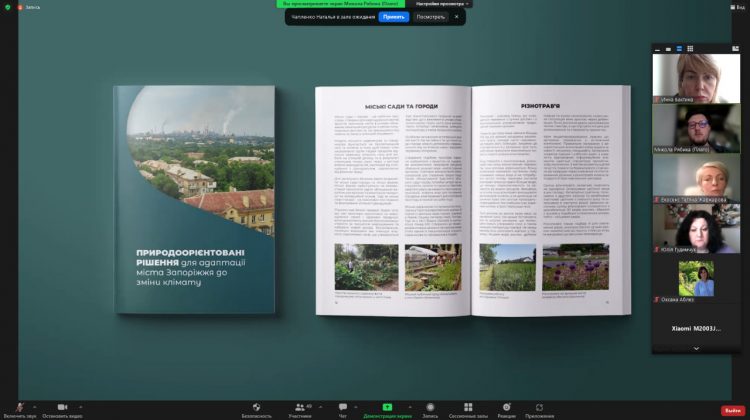Image resolution: width=750 pixels, height=420 pixels.
Task: Open the Security shield icon
Action: pos(257,407)
